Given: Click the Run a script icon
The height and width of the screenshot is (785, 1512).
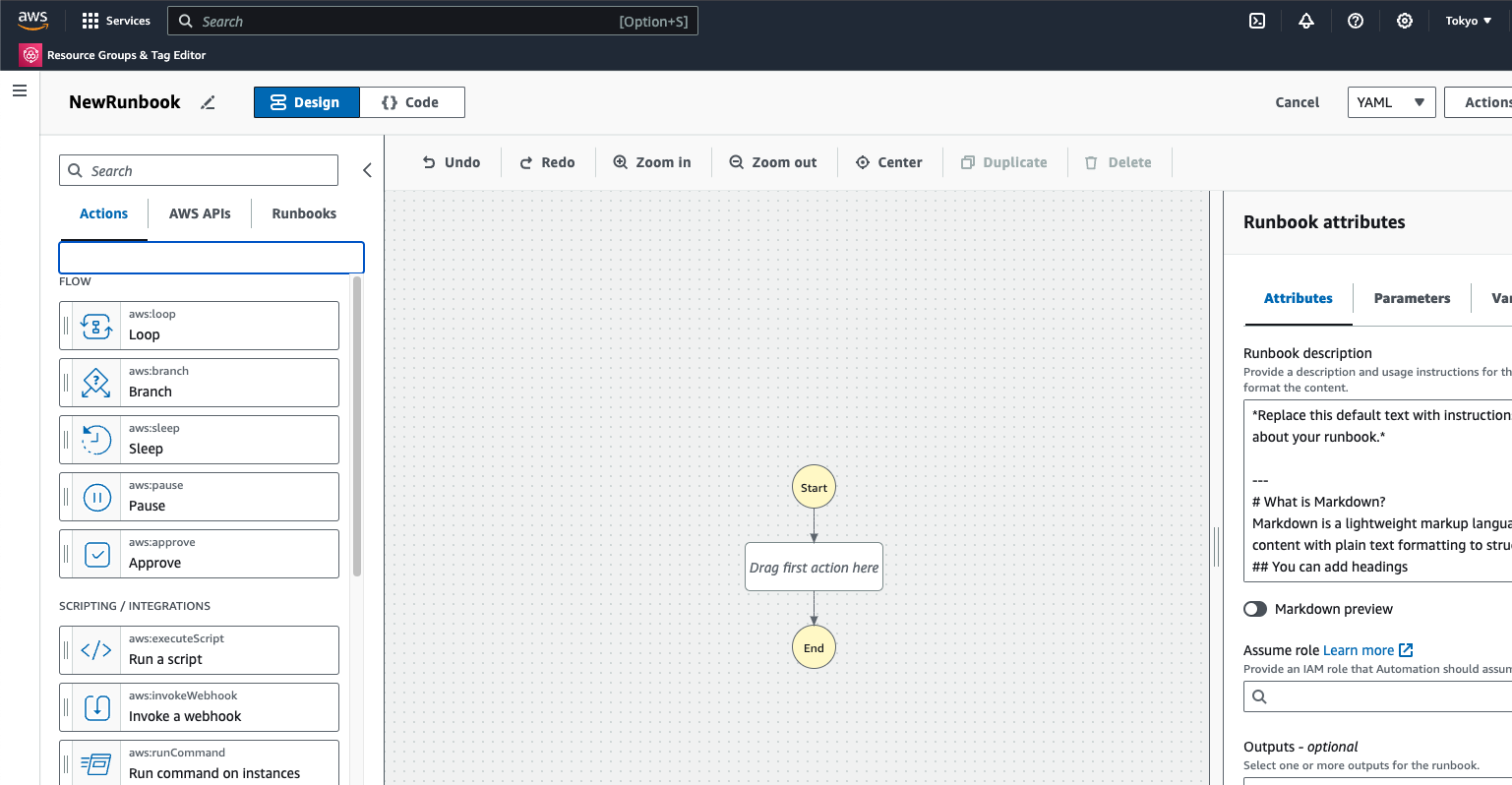Looking at the screenshot, I should click(x=96, y=650).
